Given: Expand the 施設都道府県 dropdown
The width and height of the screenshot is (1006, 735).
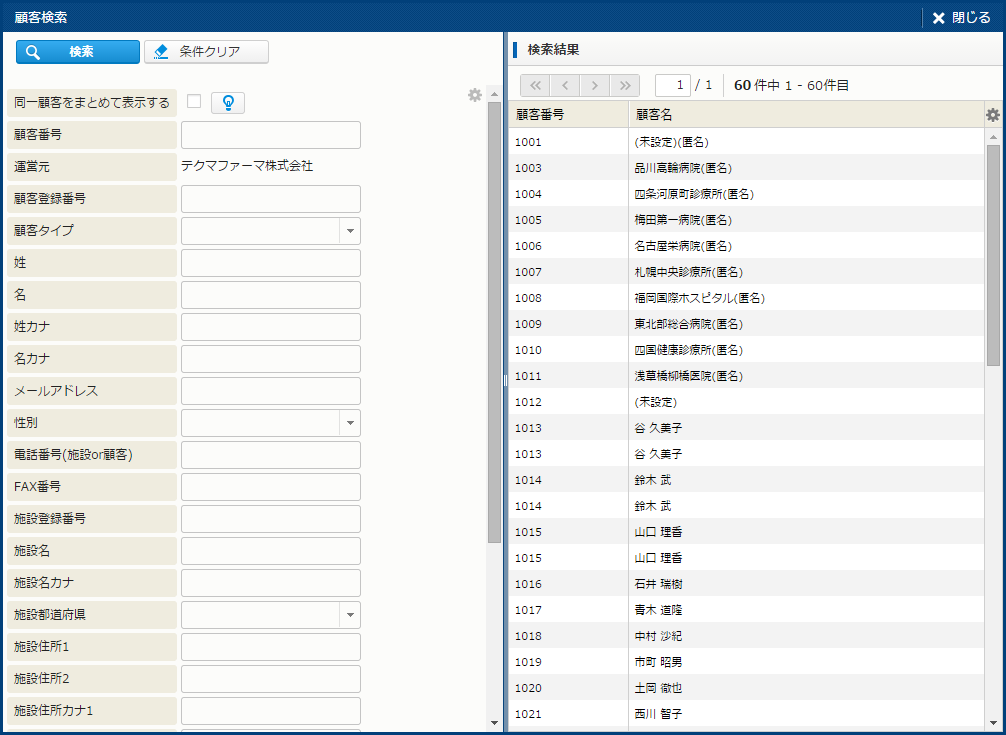Looking at the screenshot, I should point(350,615).
